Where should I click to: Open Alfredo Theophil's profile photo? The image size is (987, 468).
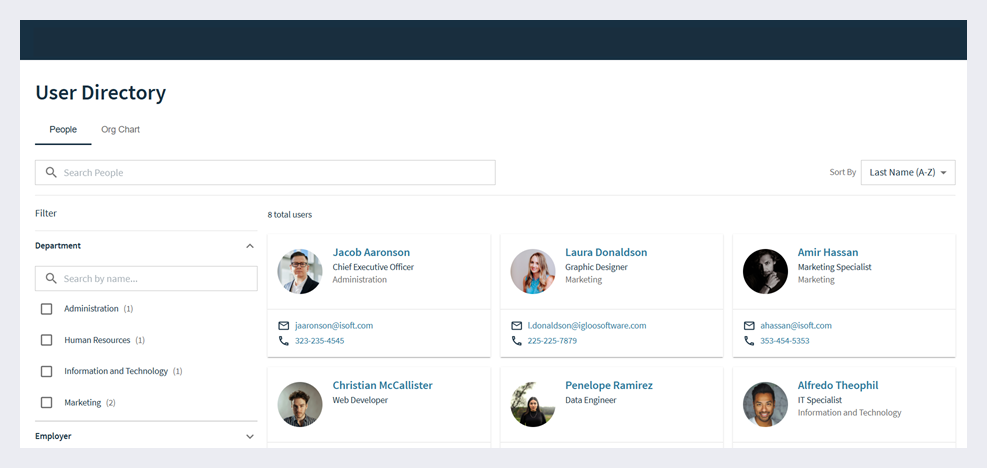pos(765,404)
